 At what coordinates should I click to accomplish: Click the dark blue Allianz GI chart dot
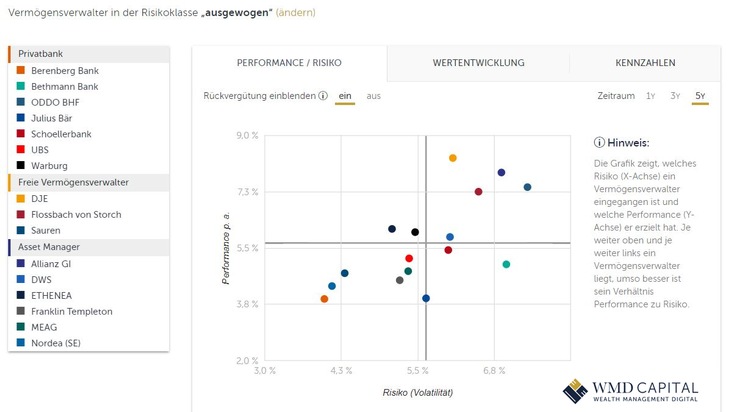(501, 173)
